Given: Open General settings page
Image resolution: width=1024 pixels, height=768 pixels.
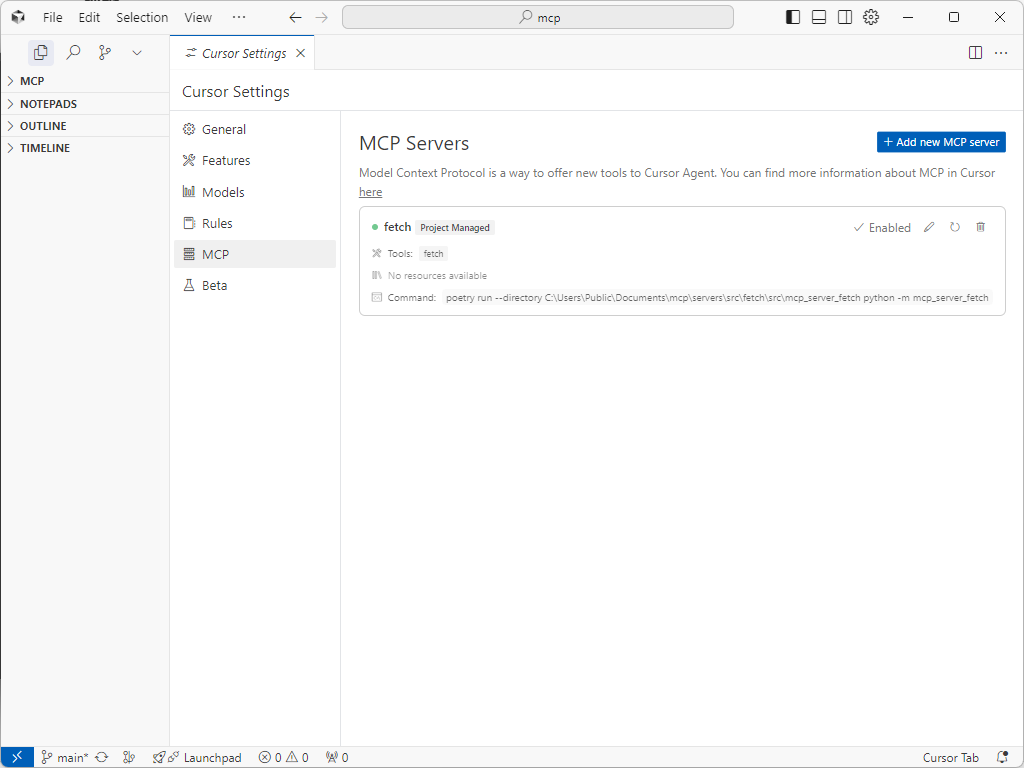Looking at the screenshot, I should pyautogui.click(x=255, y=129).
